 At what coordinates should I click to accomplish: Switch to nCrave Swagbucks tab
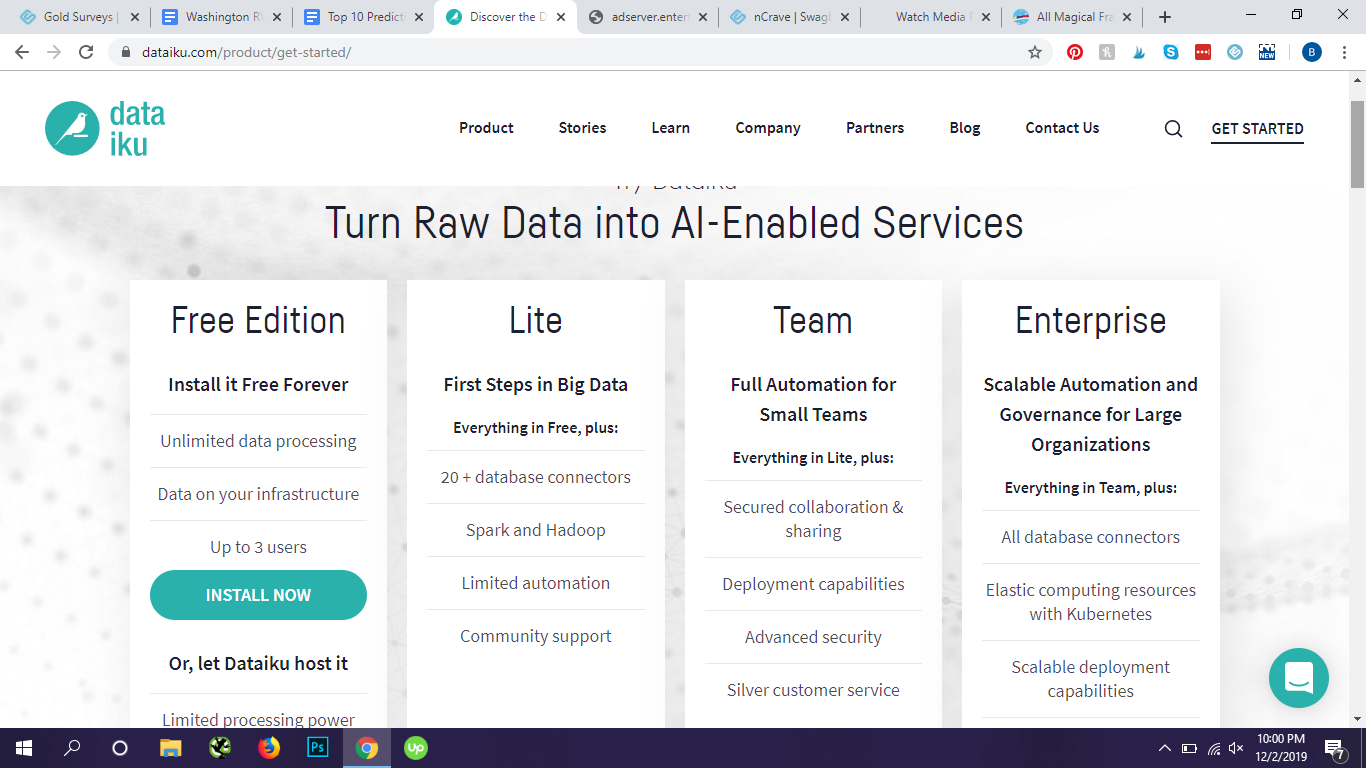tap(788, 17)
